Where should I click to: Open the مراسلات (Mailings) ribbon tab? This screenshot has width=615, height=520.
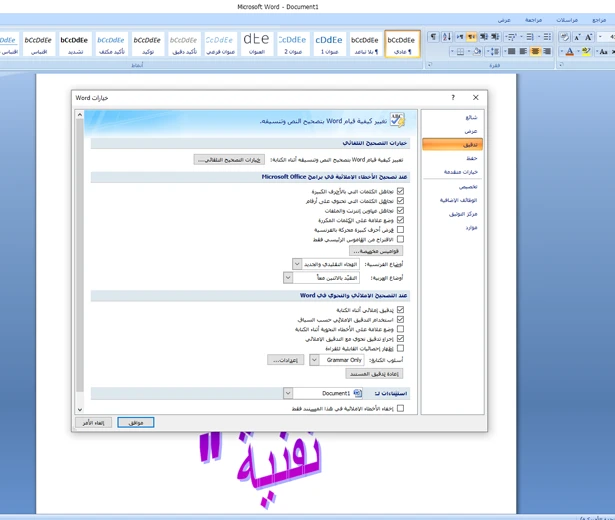567,20
